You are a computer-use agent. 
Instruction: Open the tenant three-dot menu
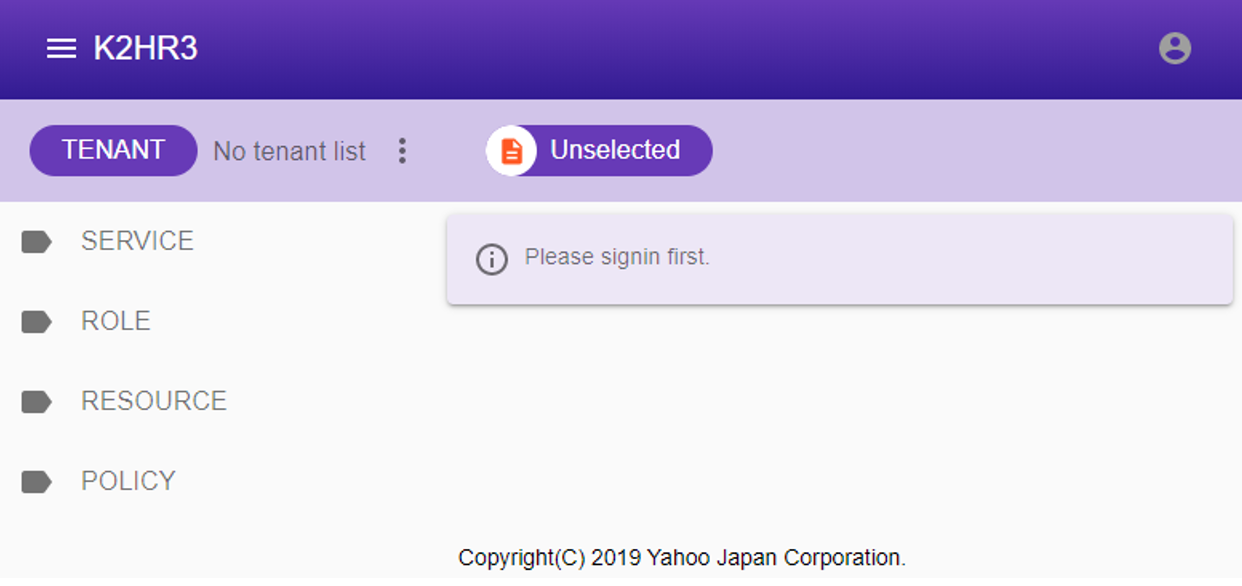pos(402,151)
